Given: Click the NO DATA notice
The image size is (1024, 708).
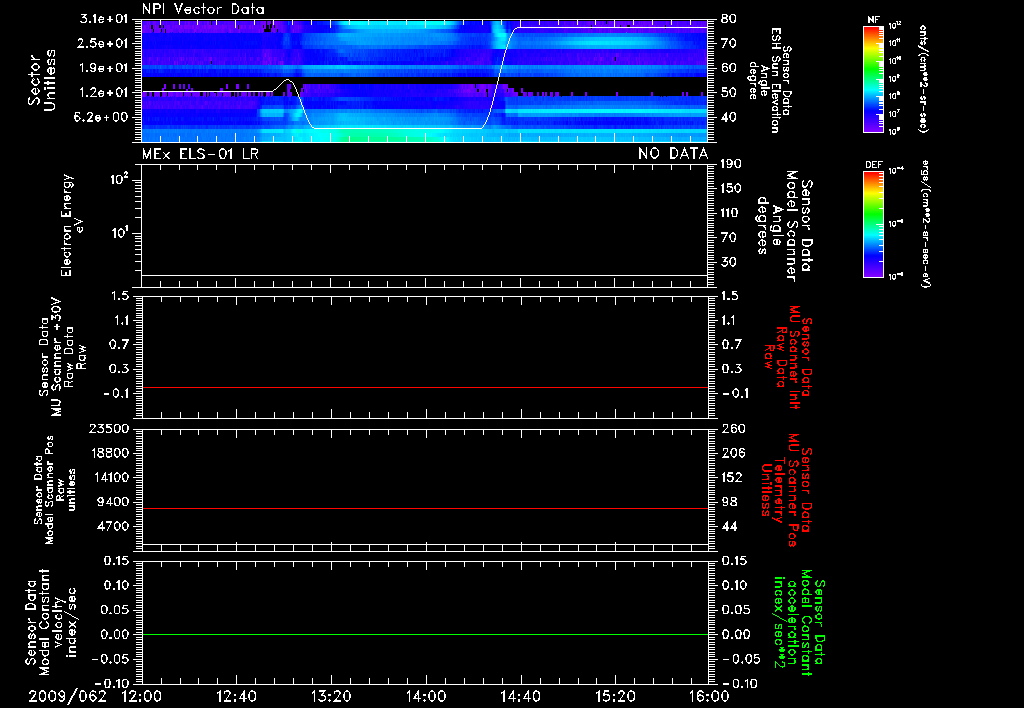Looking at the screenshot, I should [673, 154].
